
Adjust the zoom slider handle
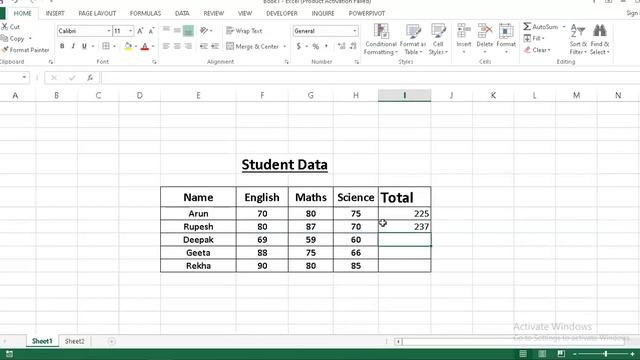(606, 354)
